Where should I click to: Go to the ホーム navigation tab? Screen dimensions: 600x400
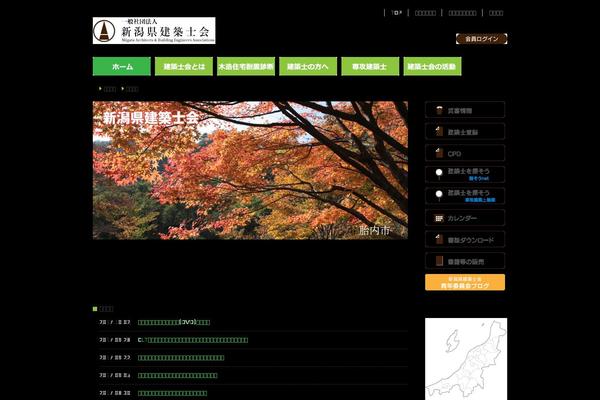pyautogui.click(x=122, y=67)
